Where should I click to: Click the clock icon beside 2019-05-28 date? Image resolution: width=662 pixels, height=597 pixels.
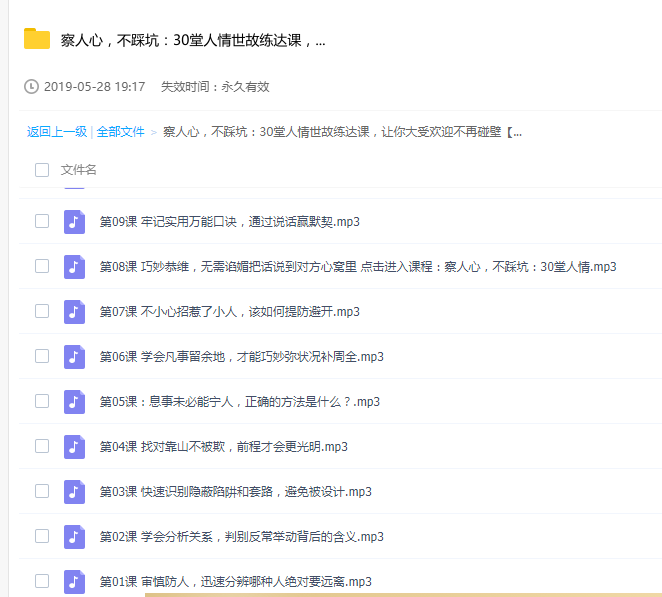[31, 87]
